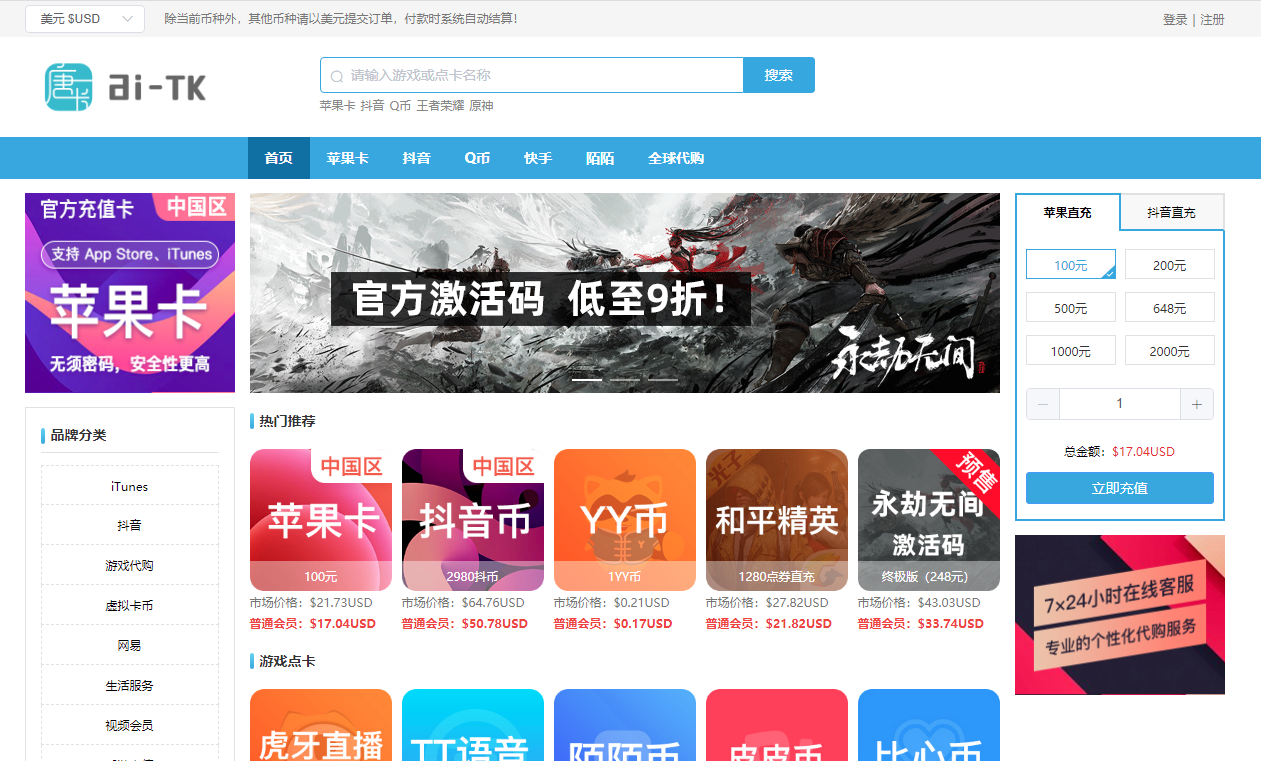Open 快手 in the navigation bar
The image size is (1261, 761).
point(538,158)
